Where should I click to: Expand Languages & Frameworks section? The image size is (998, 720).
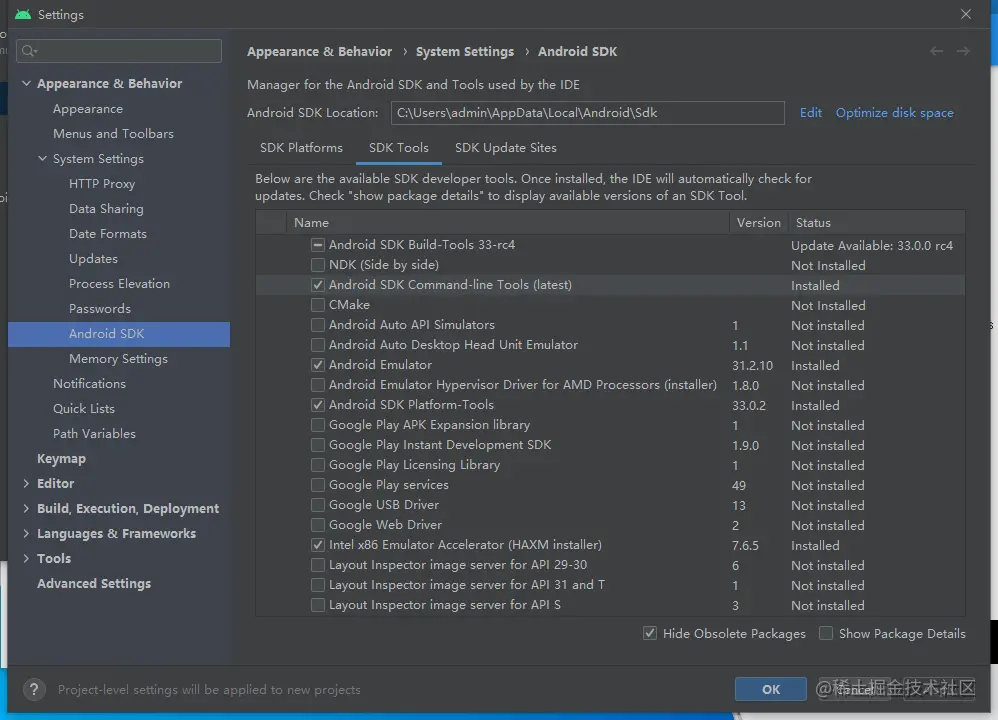click(26, 533)
